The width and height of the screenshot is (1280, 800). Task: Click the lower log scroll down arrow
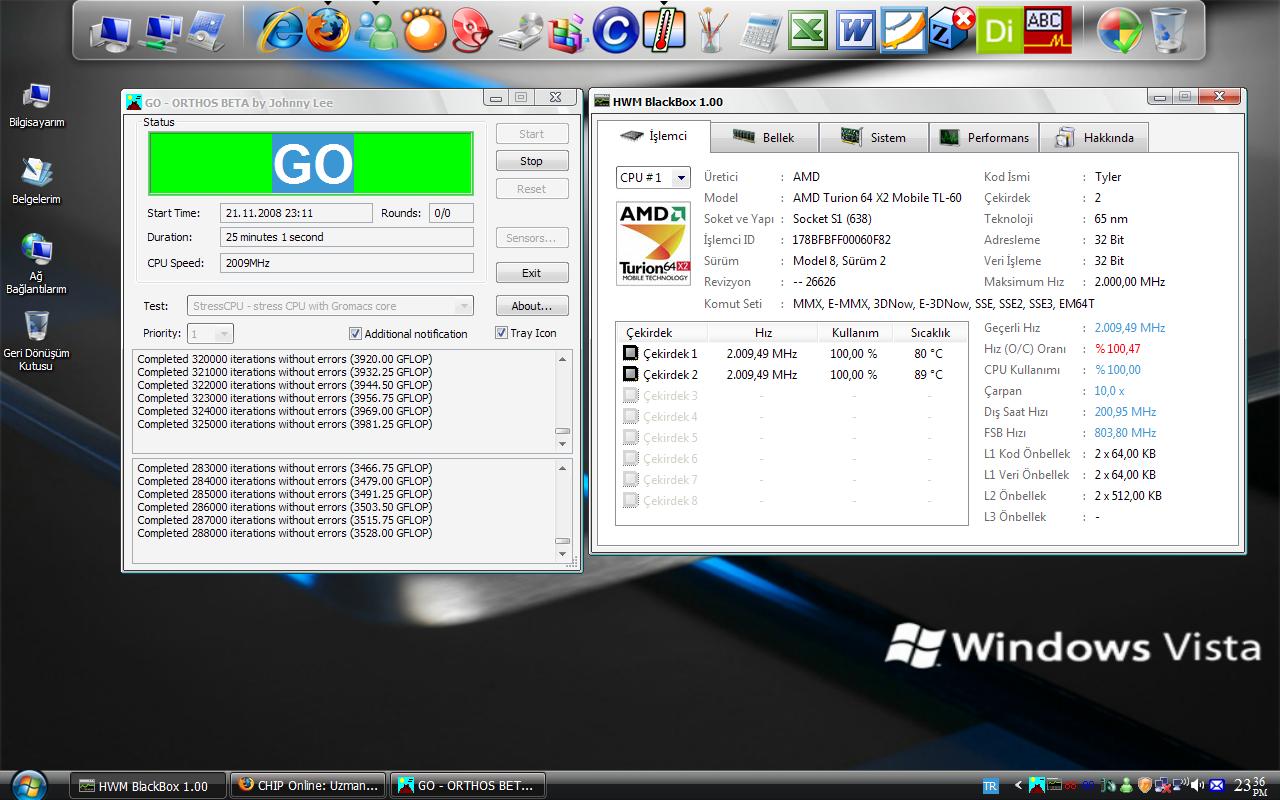click(563, 553)
